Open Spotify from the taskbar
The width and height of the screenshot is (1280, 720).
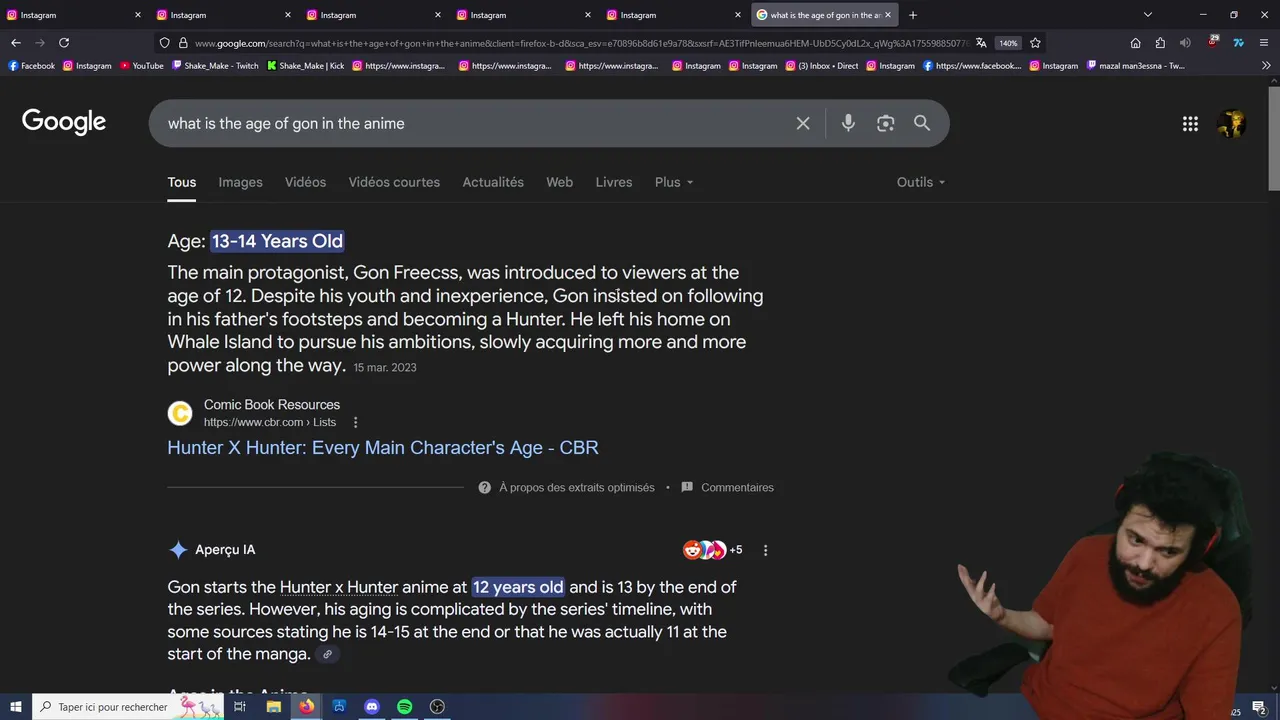(x=404, y=707)
